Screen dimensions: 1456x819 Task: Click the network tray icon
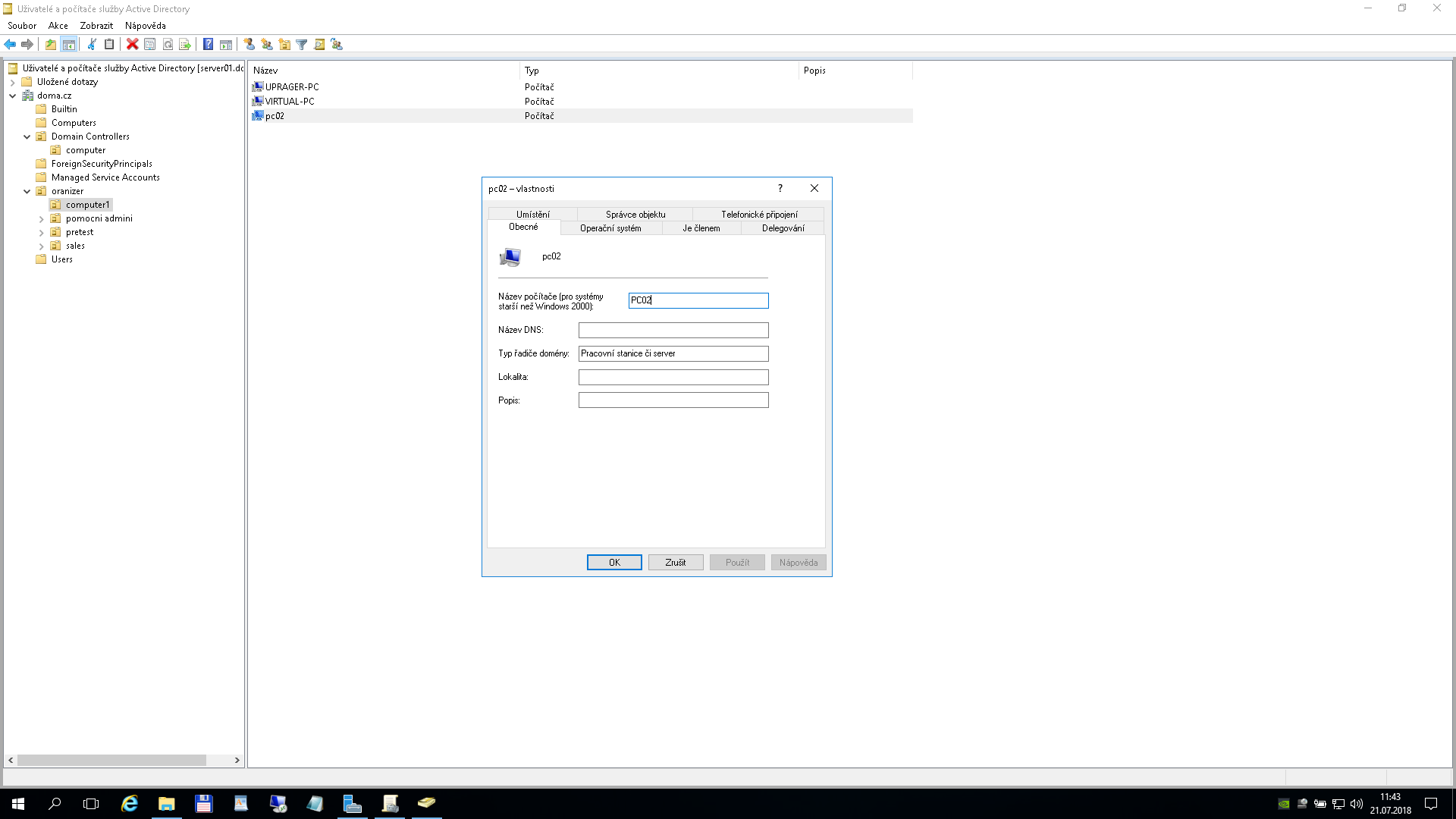coord(1338,804)
